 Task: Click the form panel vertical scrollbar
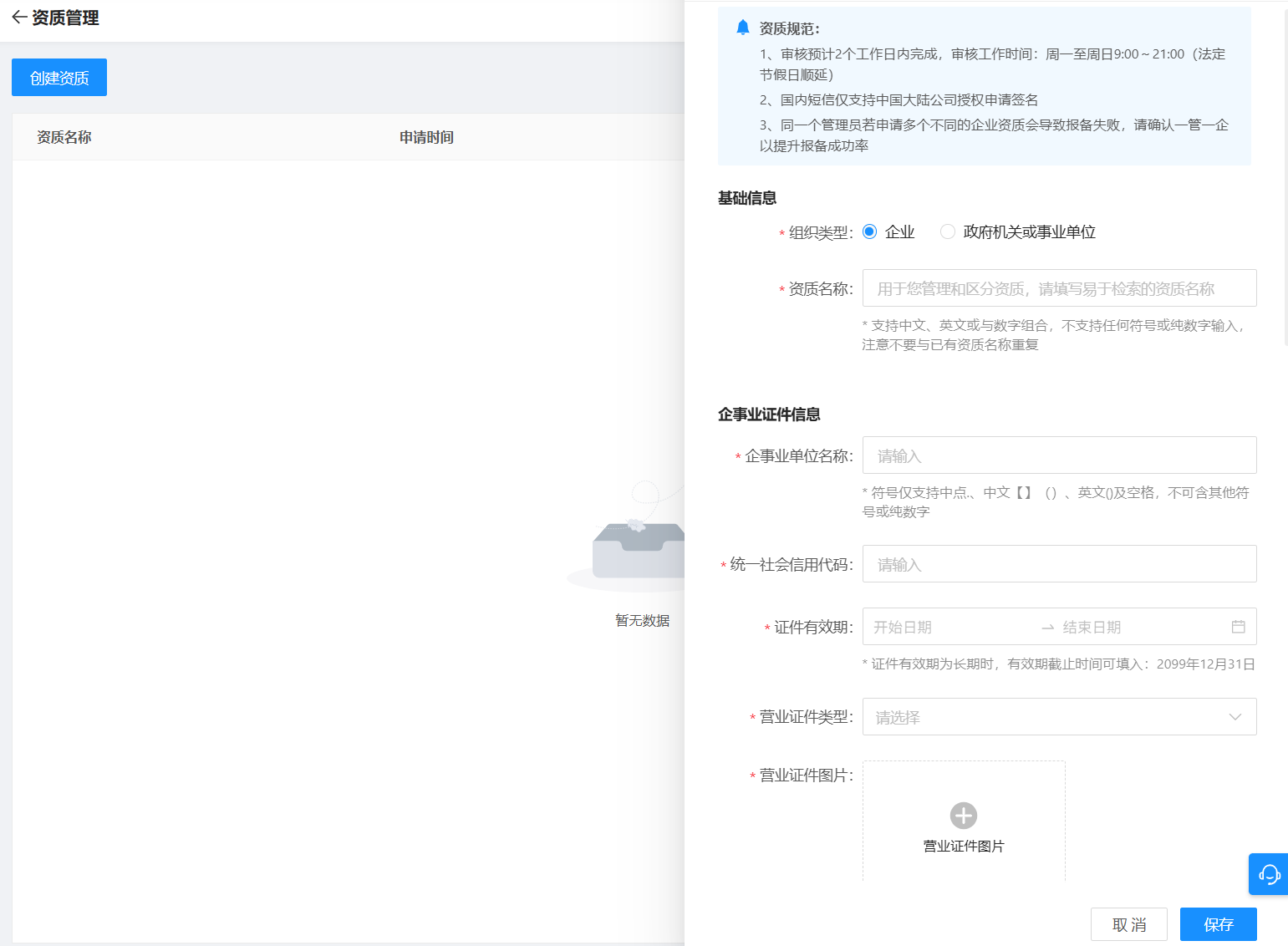pos(1285,176)
